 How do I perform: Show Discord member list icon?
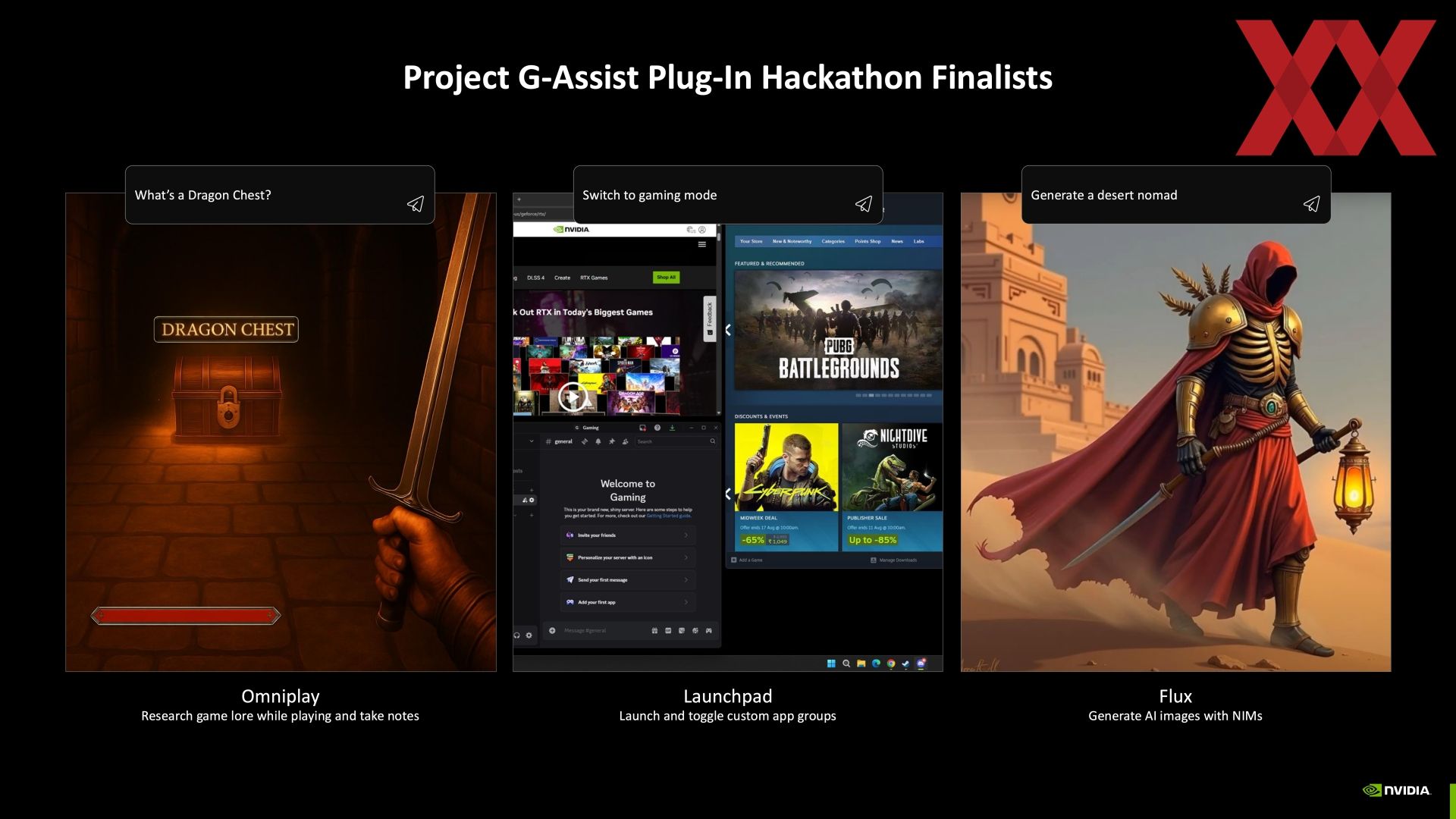pyautogui.click(x=626, y=441)
